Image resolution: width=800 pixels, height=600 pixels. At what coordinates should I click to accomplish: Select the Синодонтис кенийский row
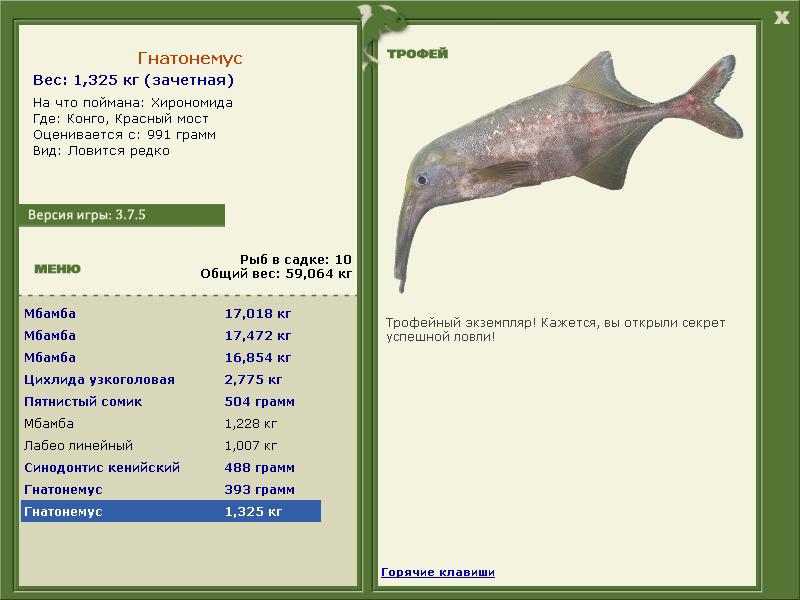click(x=171, y=467)
